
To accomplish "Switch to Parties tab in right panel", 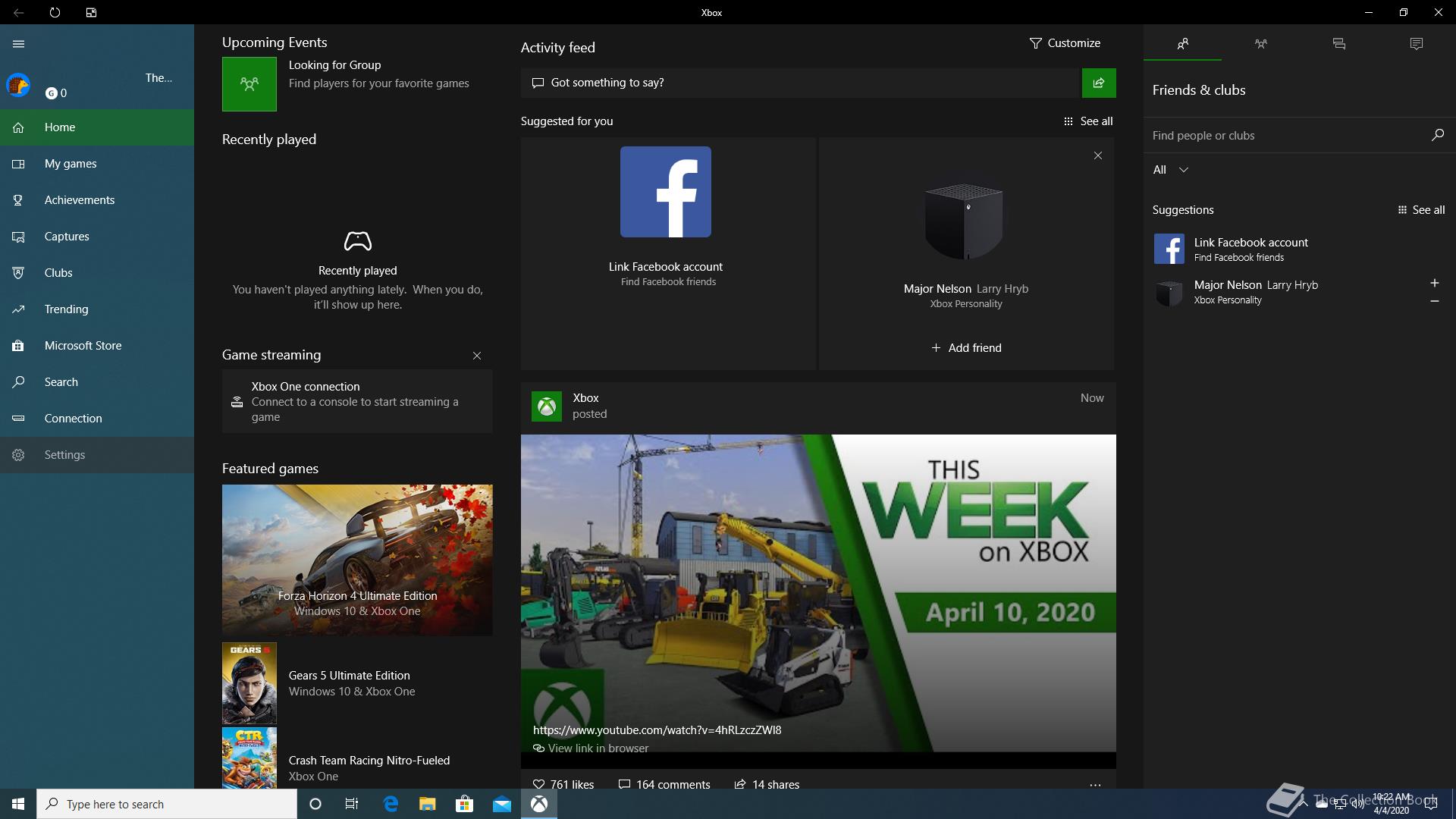I will coord(1260,43).
